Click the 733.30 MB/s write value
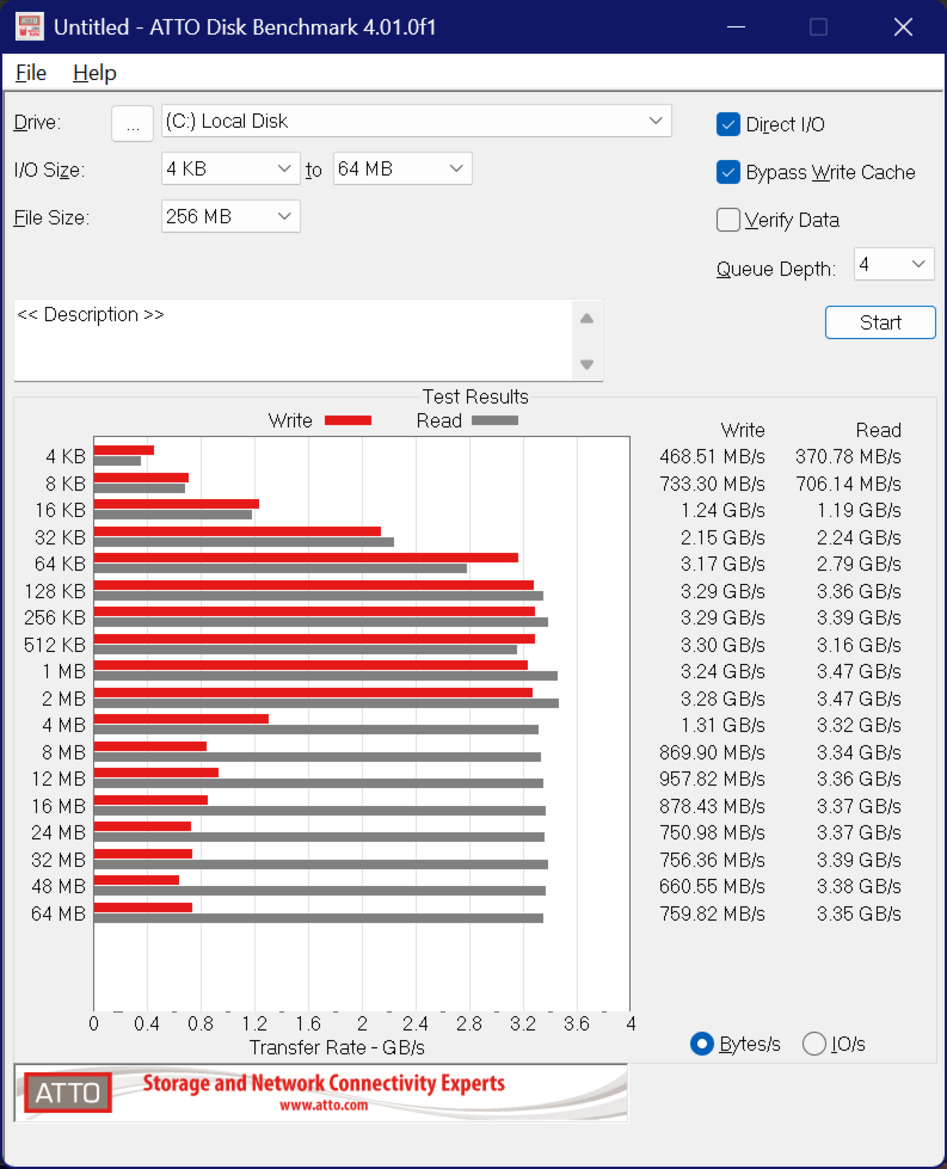This screenshot has height=1169, width=947. (712, 484)
